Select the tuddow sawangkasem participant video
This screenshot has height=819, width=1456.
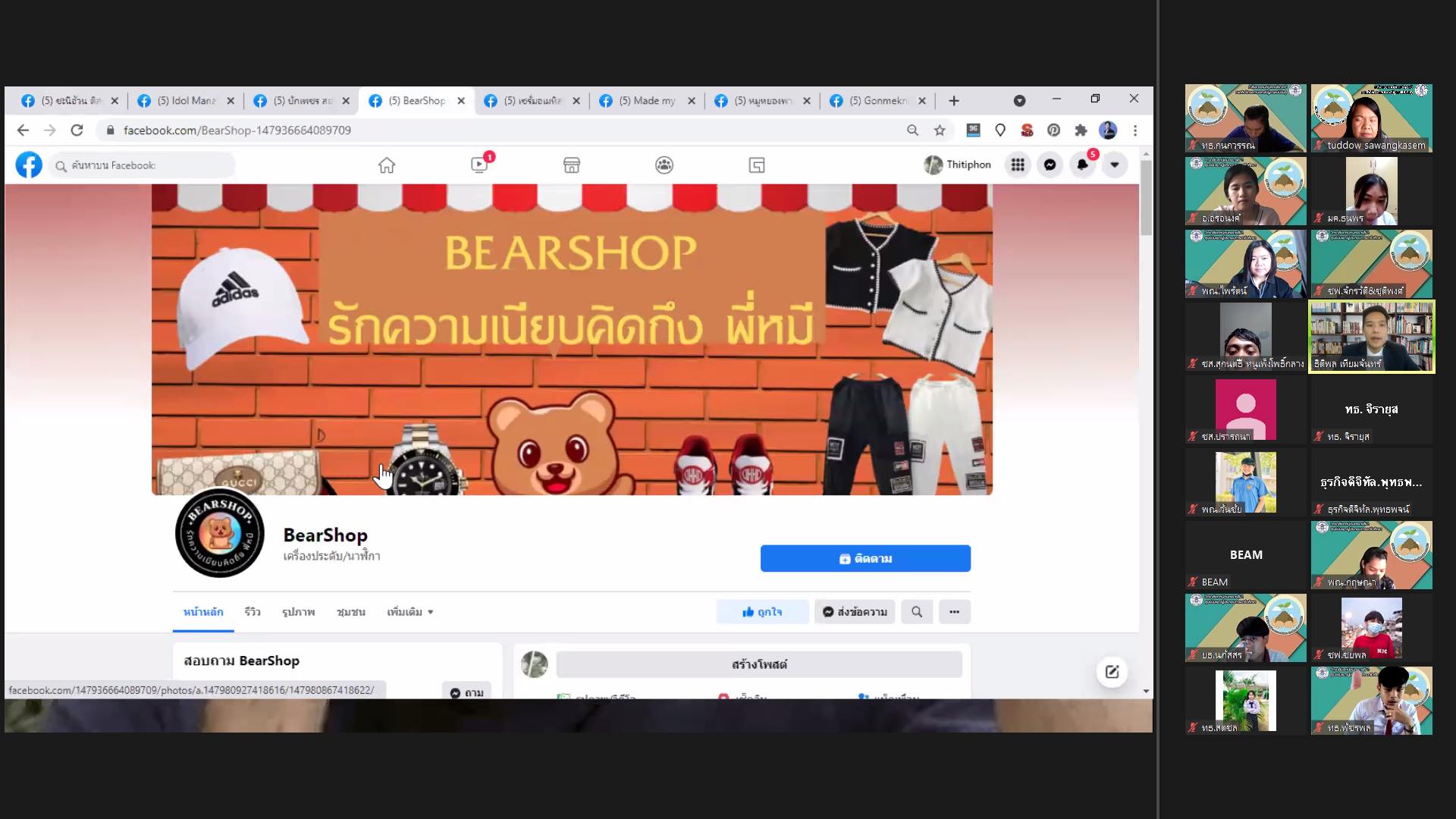tap(1372, 118)
